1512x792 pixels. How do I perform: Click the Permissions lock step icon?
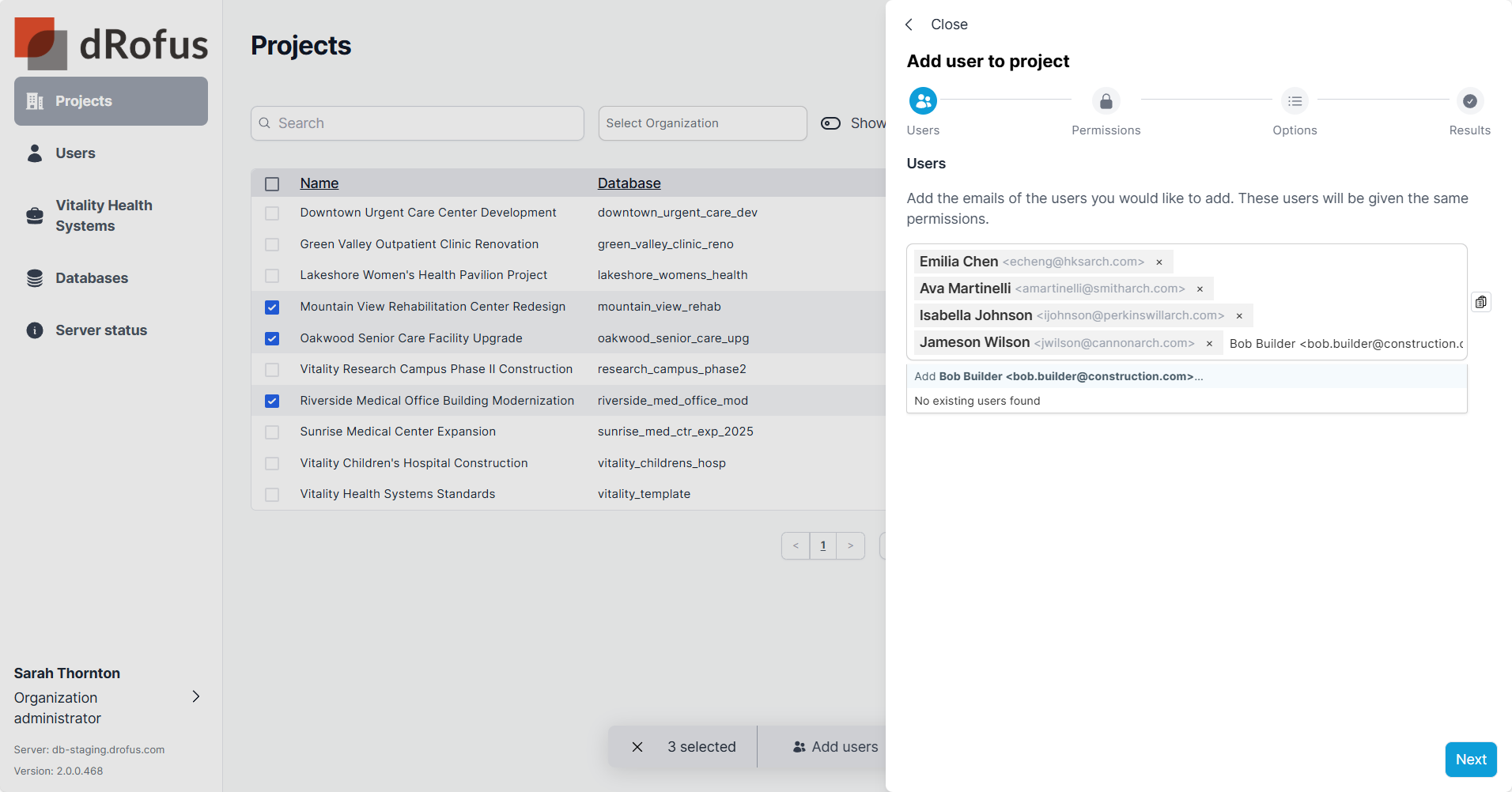pyautogui.click(x=1106, y=101)
